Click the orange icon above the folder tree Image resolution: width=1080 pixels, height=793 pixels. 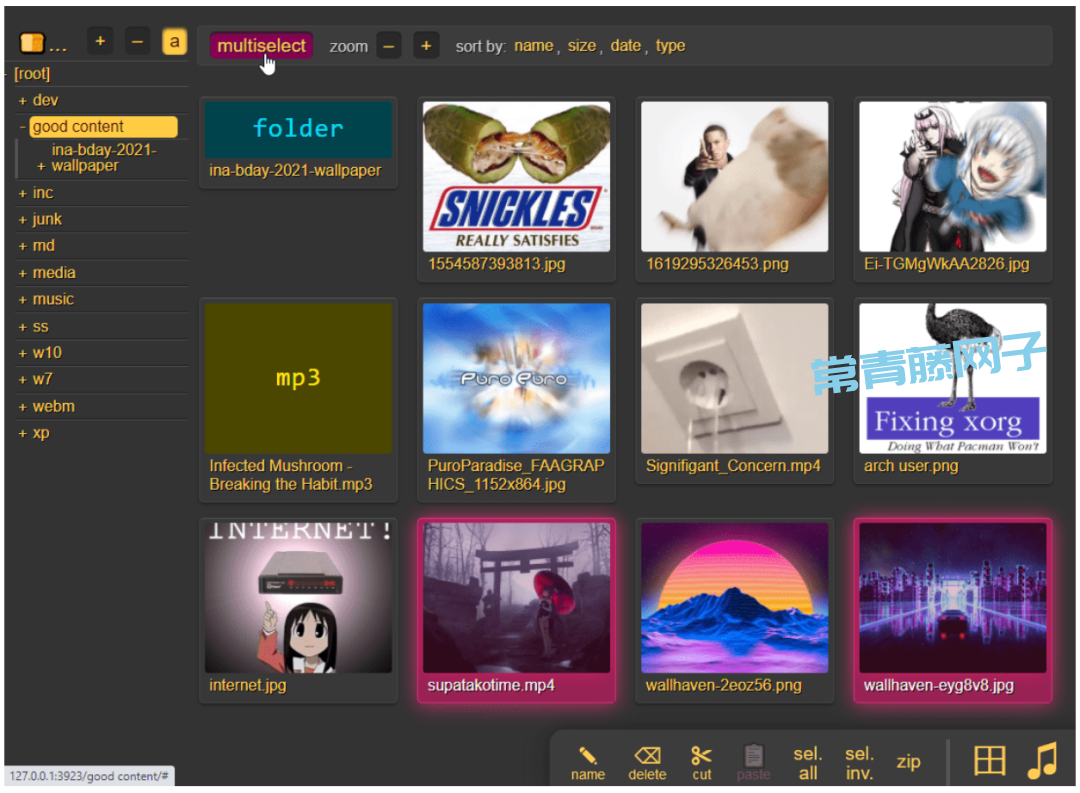coord(32,44)
